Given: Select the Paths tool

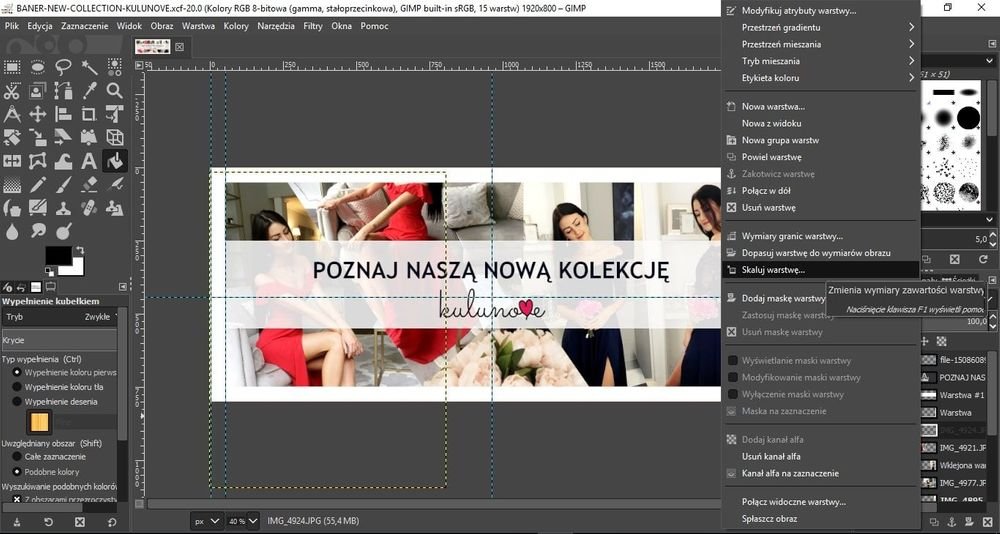Looking at the screenshot, I should pos(63,91).
